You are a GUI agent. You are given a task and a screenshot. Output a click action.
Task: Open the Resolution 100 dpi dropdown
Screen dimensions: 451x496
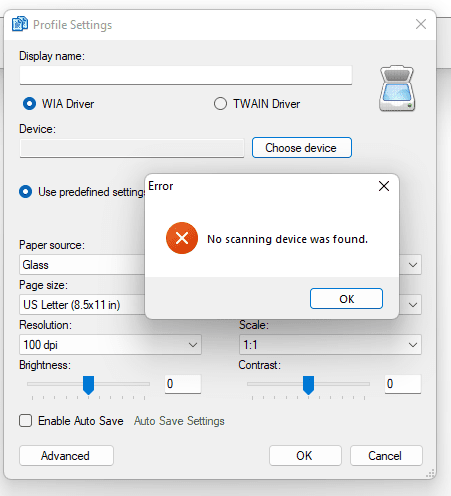pyautogui.click(x=110, y=345)
